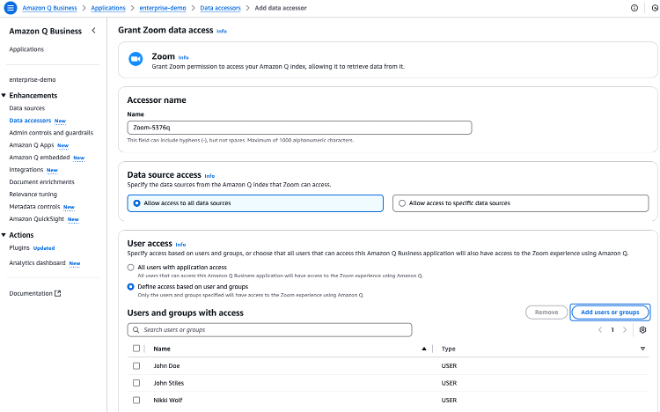Click Info link beside User access
This screenshot has height=412, width=660.
[181, 245]
